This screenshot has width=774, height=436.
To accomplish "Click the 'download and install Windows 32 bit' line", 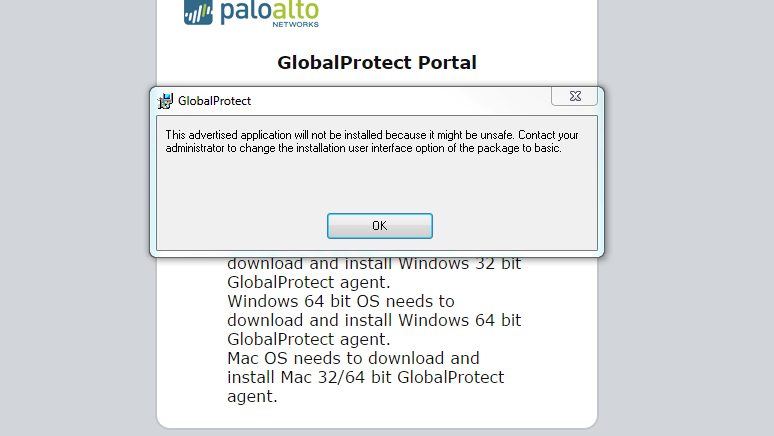I will (374, 265).
